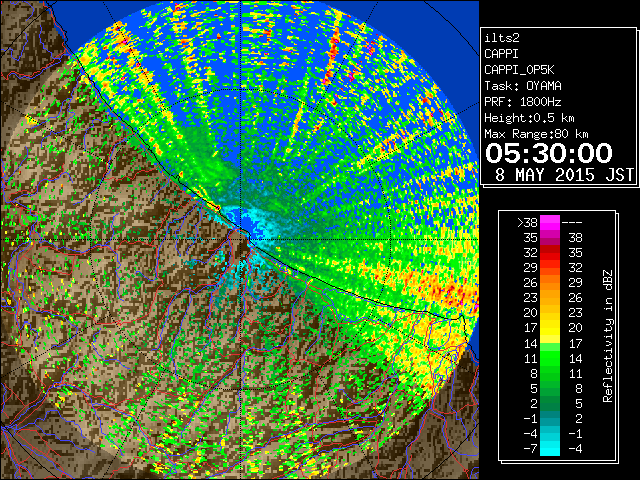Click the 05:30:00 timestamp

click(x=549, y=153)
